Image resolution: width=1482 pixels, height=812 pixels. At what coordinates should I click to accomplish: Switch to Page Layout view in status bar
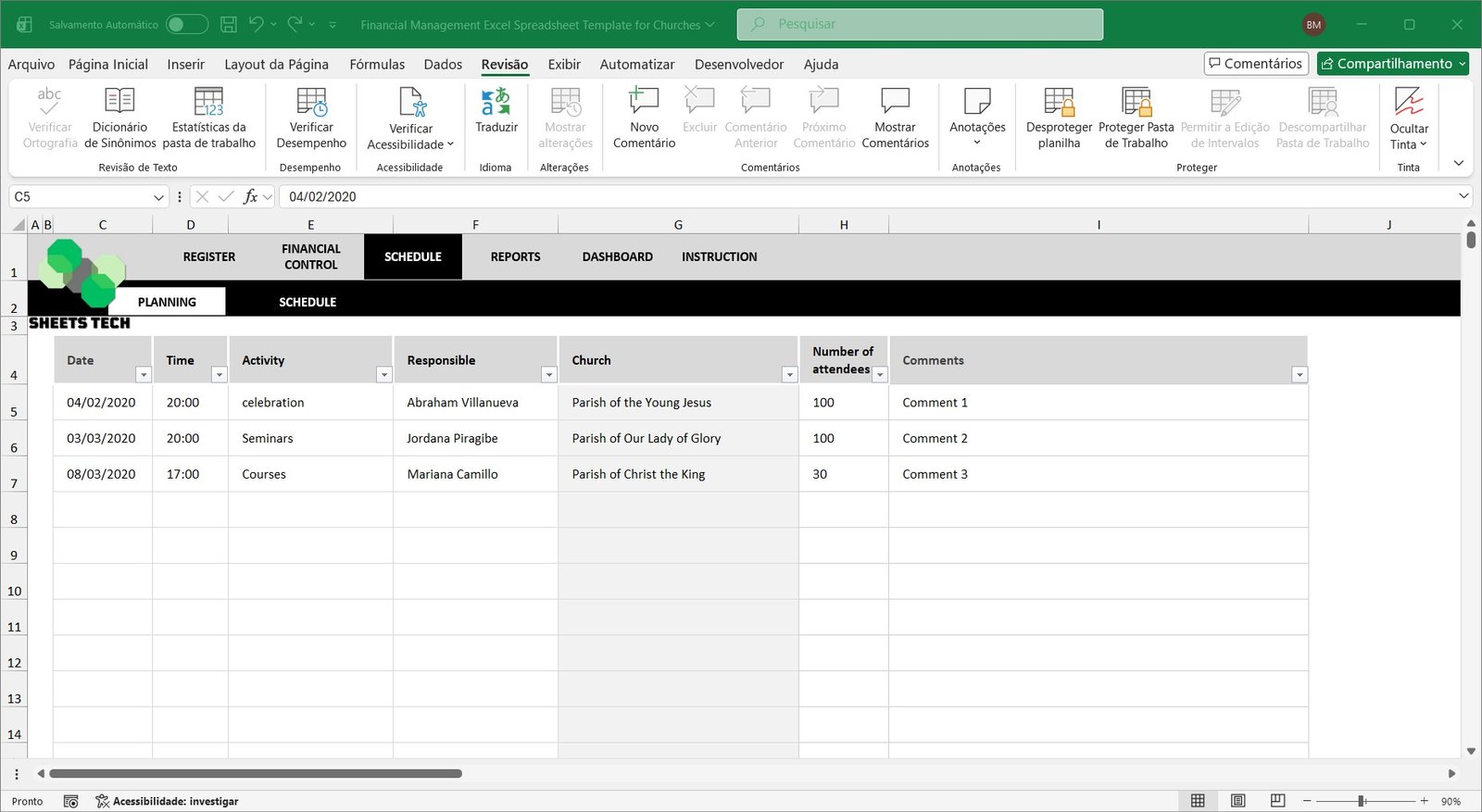coord(1237,801)
